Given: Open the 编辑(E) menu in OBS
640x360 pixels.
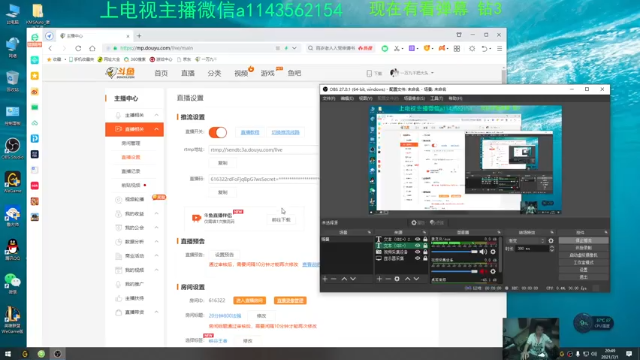Looking at the screenshot, I should click(x=347, y=98).
